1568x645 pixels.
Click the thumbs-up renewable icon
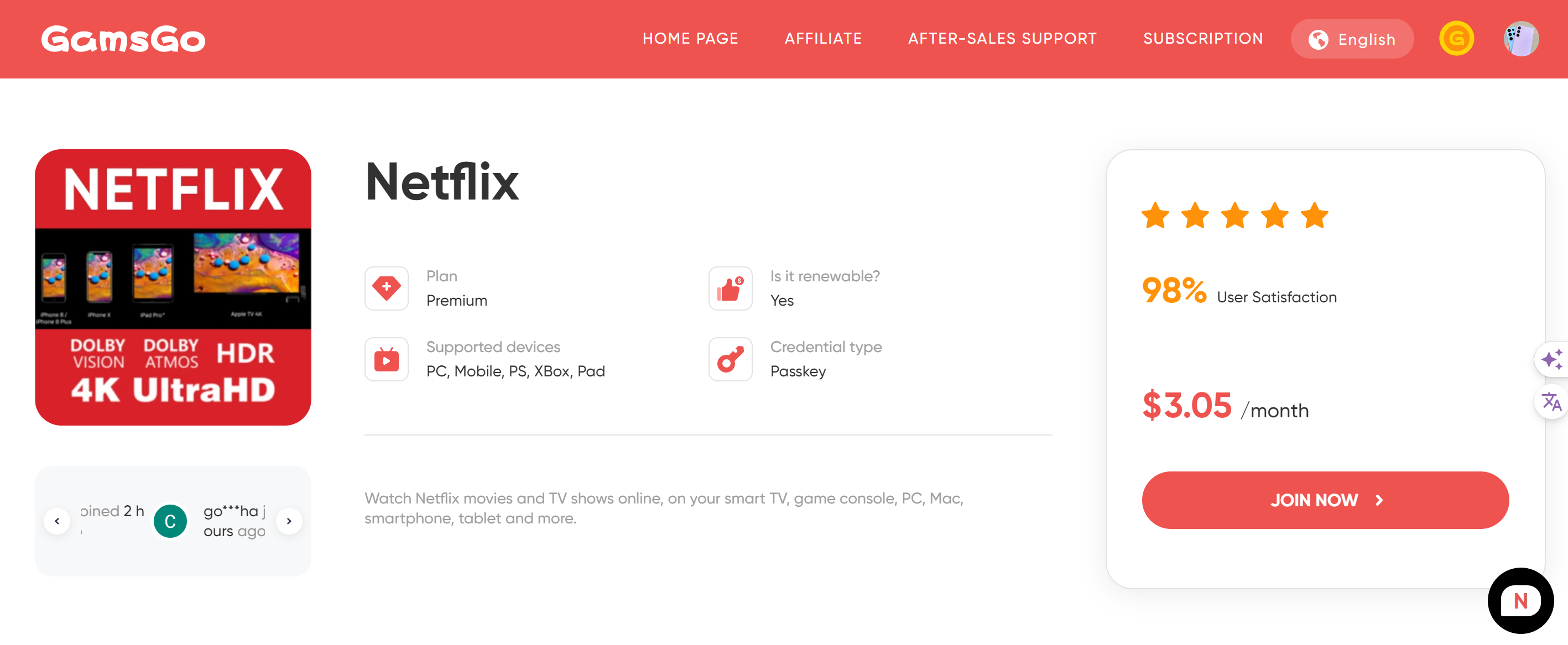730,288
